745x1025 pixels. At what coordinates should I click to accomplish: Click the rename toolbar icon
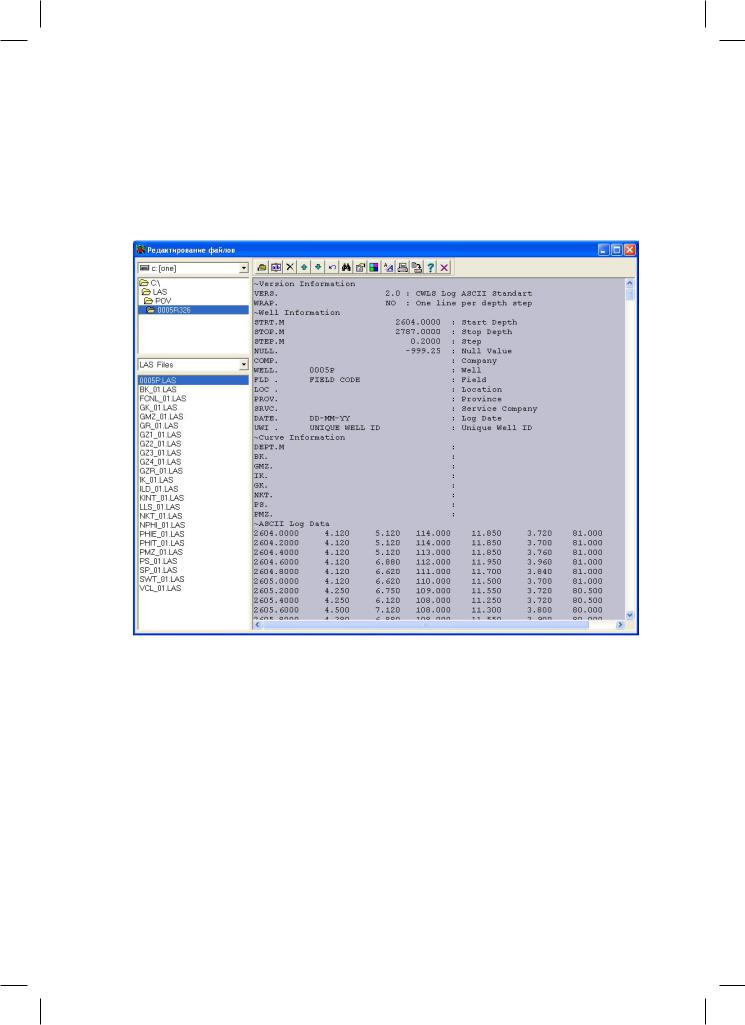click(276, 267)
